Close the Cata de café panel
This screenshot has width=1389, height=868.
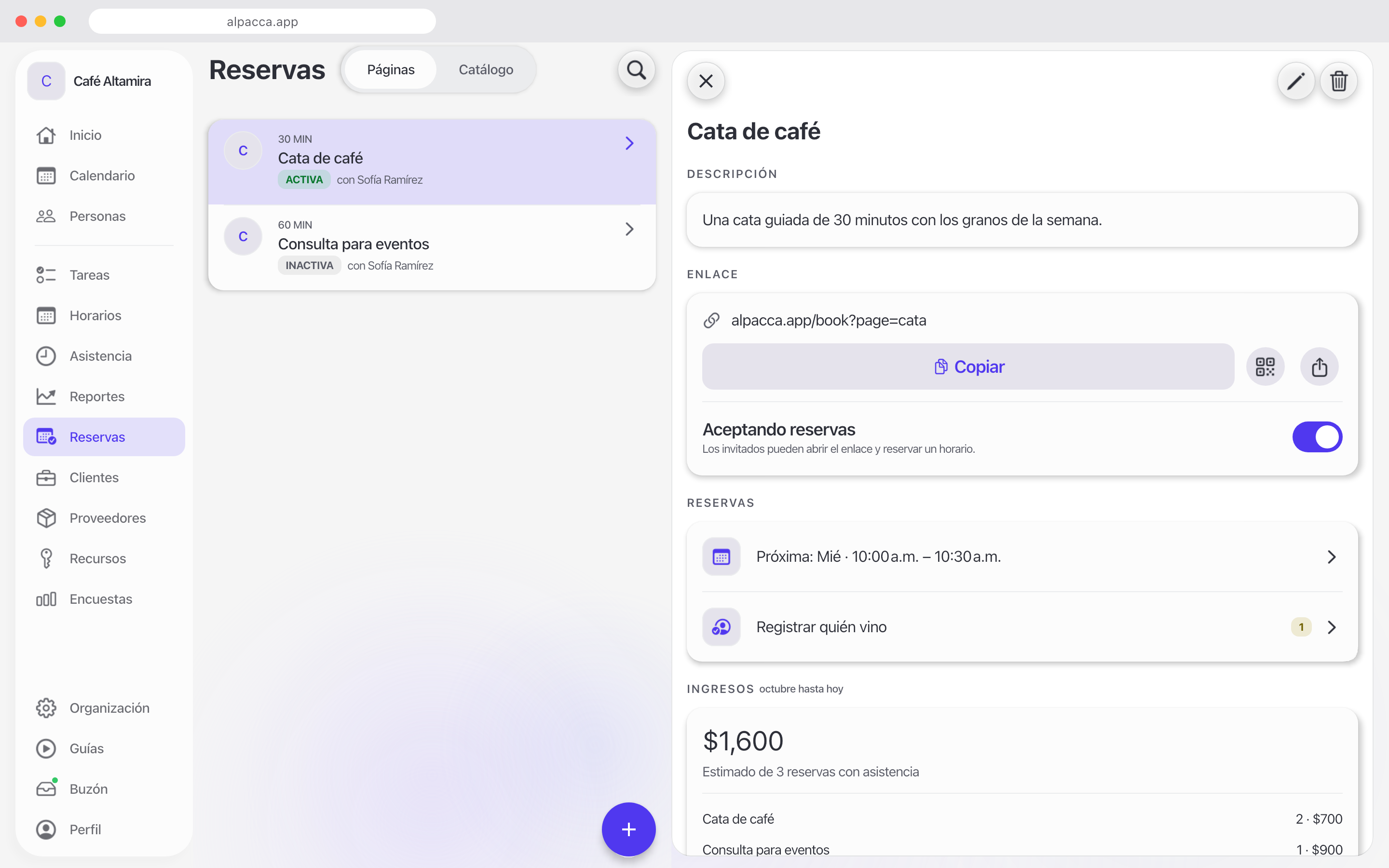706,81
